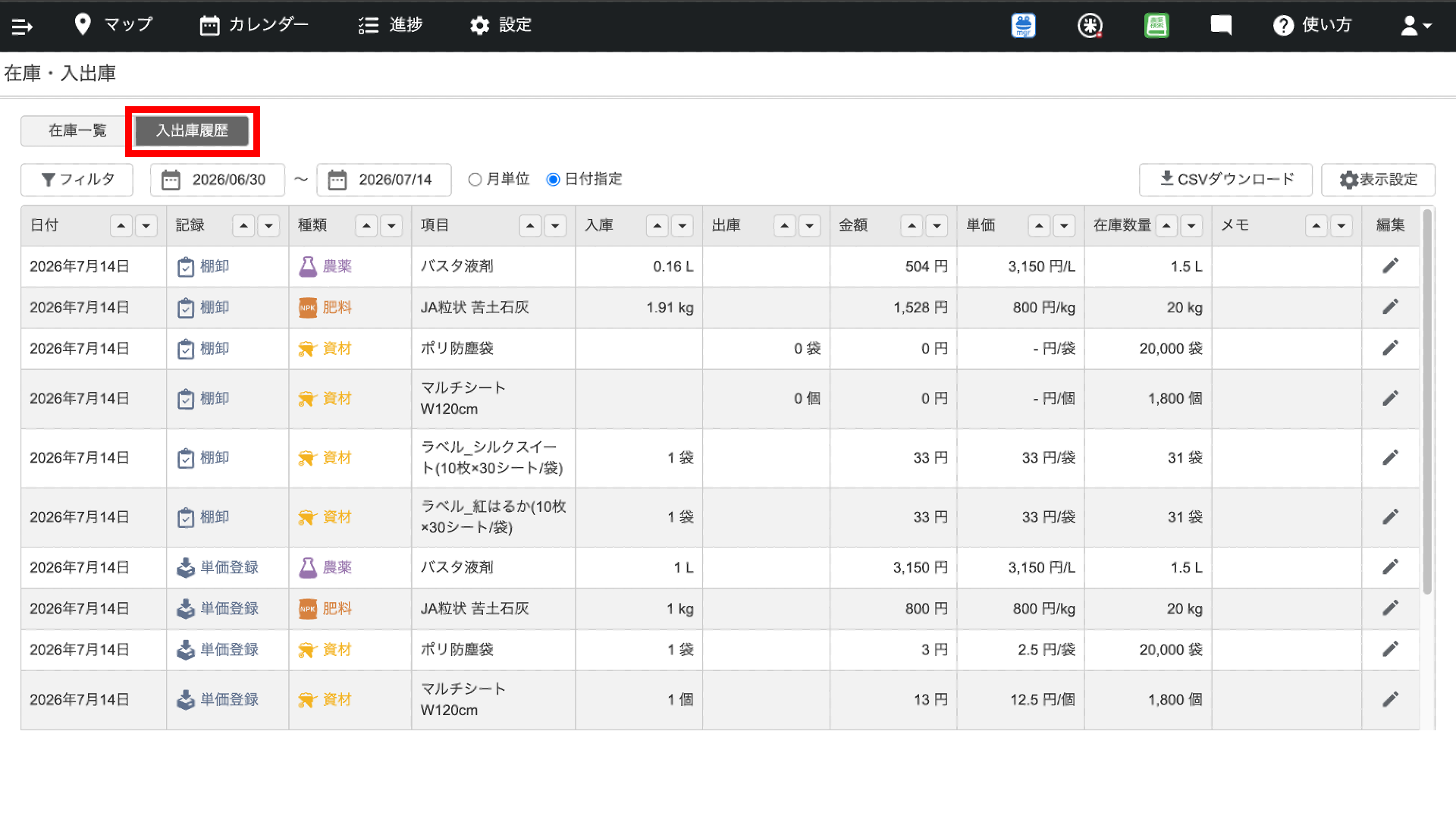The image size is (1456, 819).
Task: Open 単価登録 link for ポリ防塵袋
Action: point(218,650)
